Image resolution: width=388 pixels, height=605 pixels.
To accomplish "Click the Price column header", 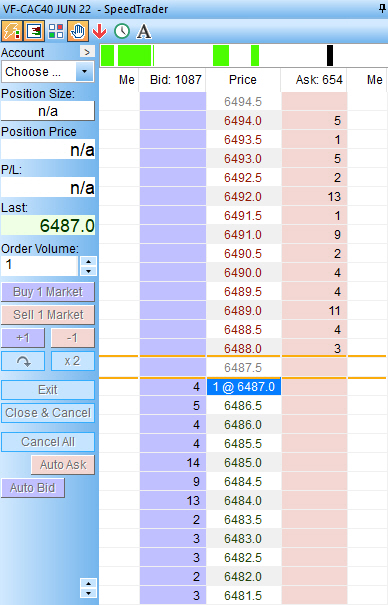I will click(243, 80).
